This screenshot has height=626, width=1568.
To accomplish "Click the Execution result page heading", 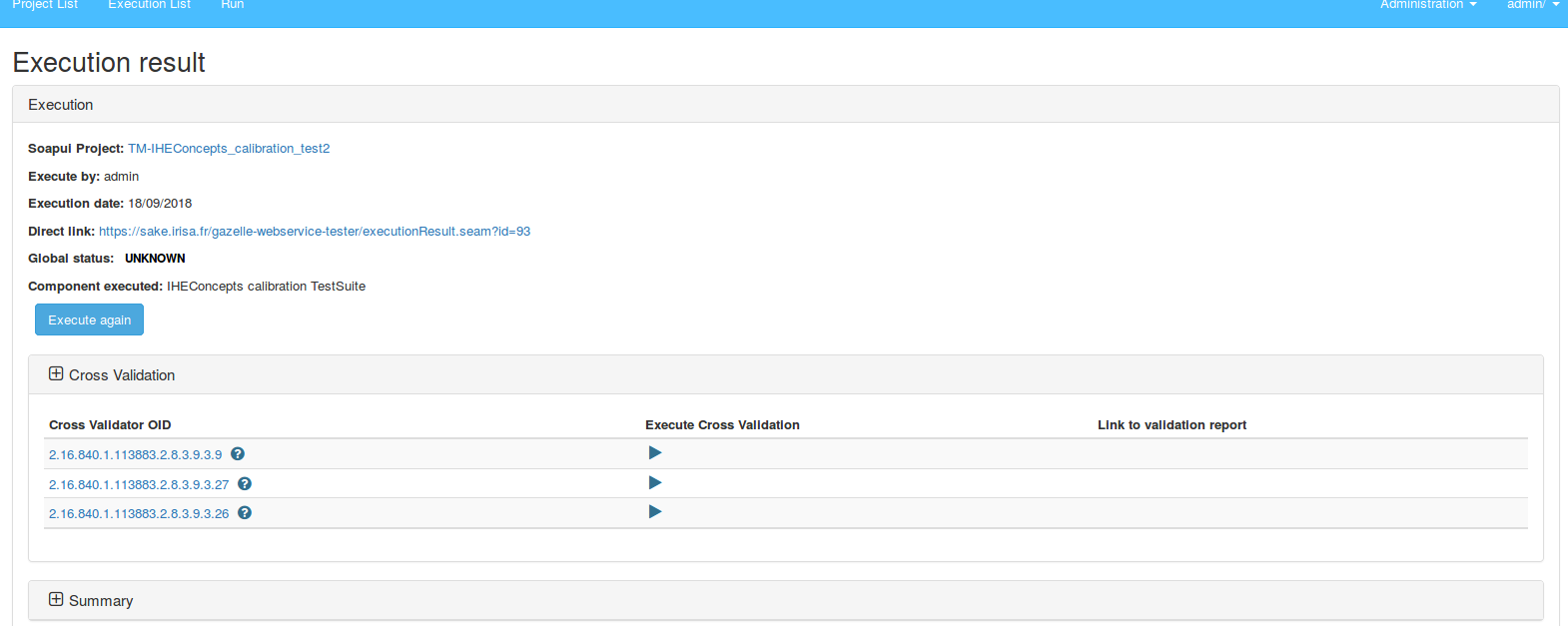I will 109,62.
